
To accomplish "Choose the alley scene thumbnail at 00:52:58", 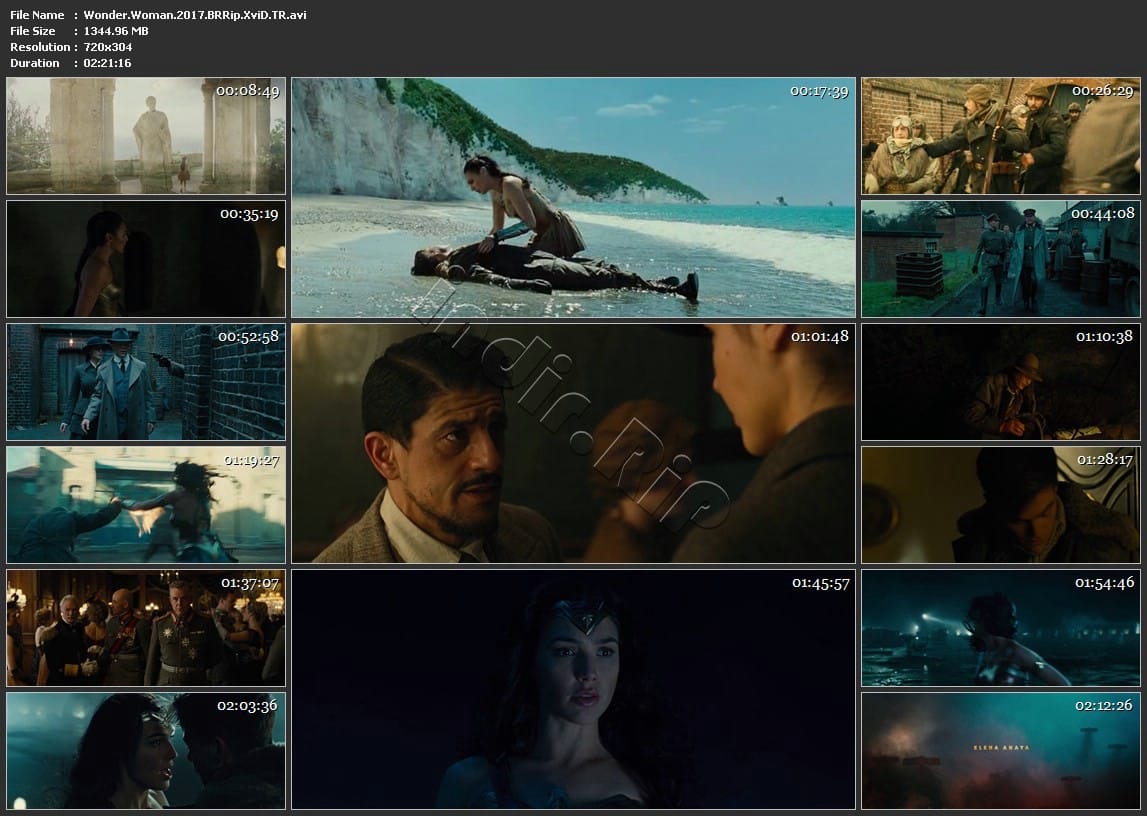I will coord(146,382).
